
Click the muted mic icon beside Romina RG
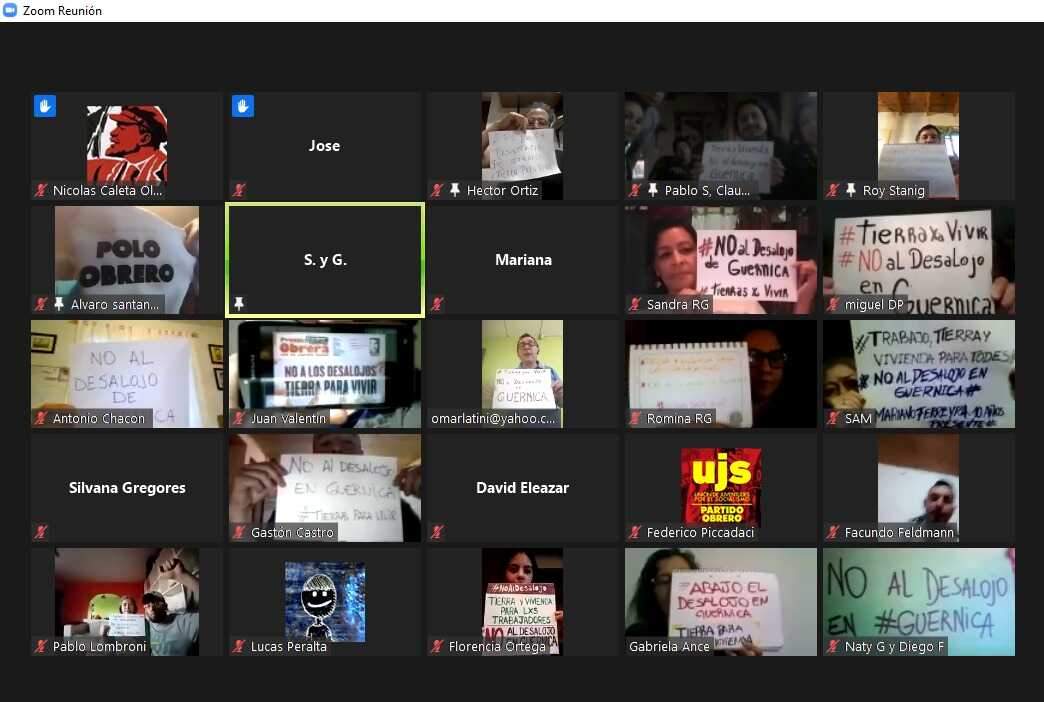tap(636, 418)
